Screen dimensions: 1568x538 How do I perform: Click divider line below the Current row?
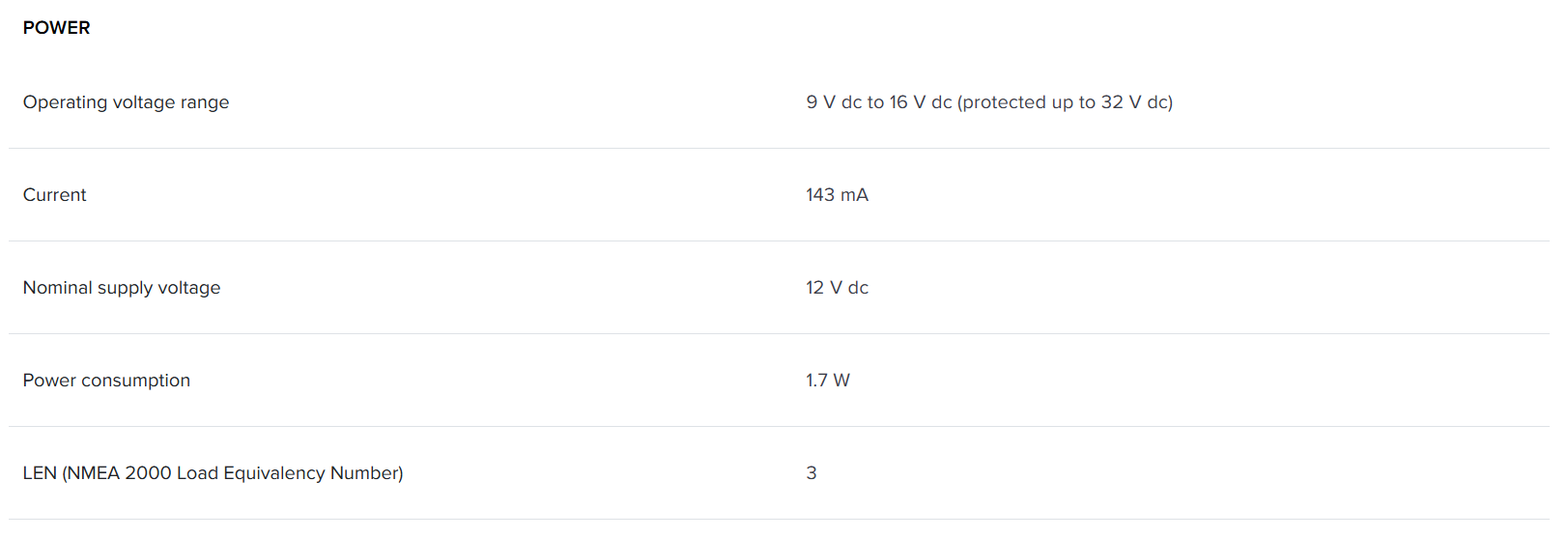point(779,241)
